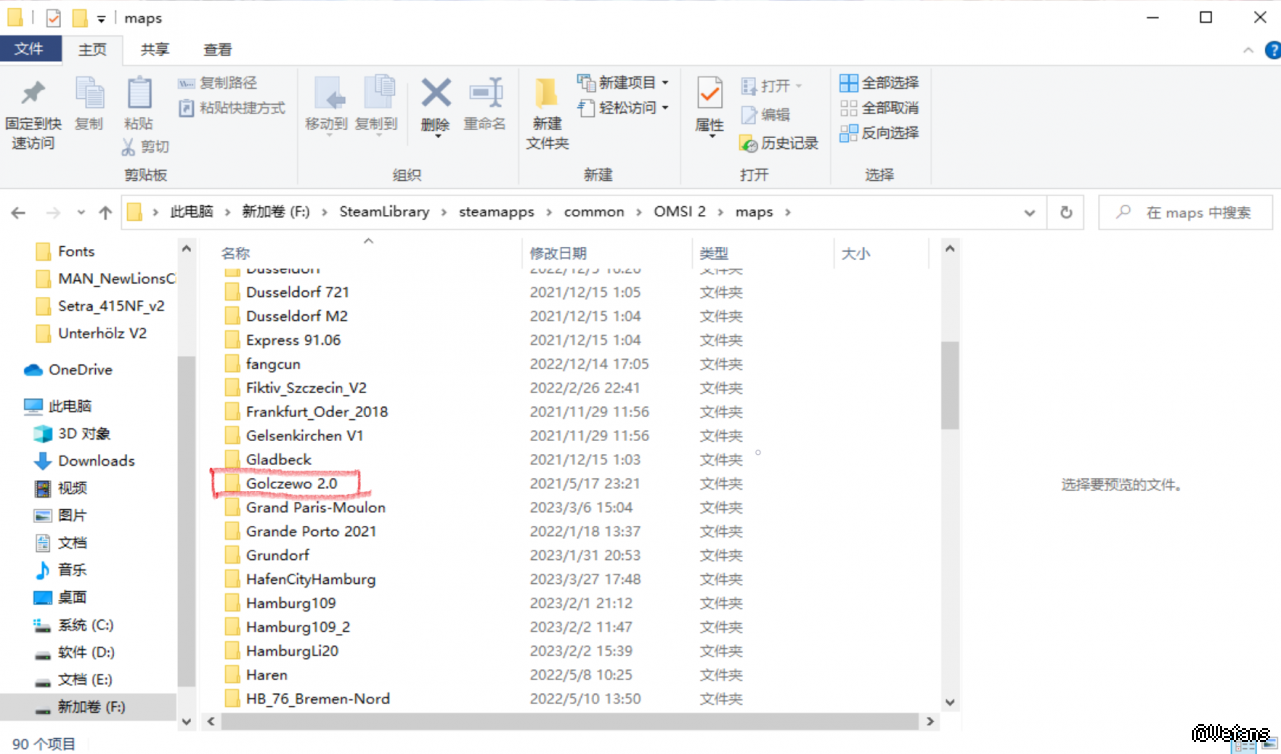
Task: Open the Help question mark button
Action: pos(1271,50)
